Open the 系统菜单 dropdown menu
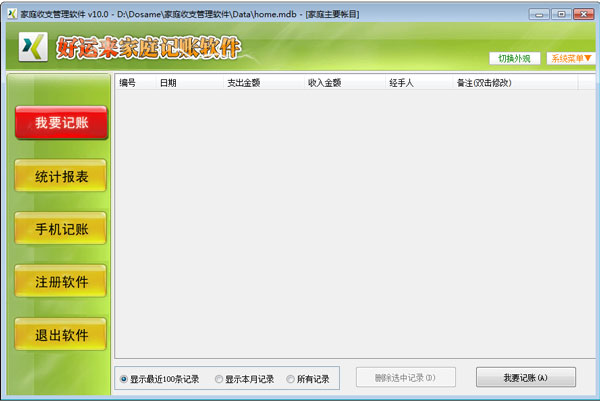Image resolution: width=600 pixels, height=401 pixels. 570,58
